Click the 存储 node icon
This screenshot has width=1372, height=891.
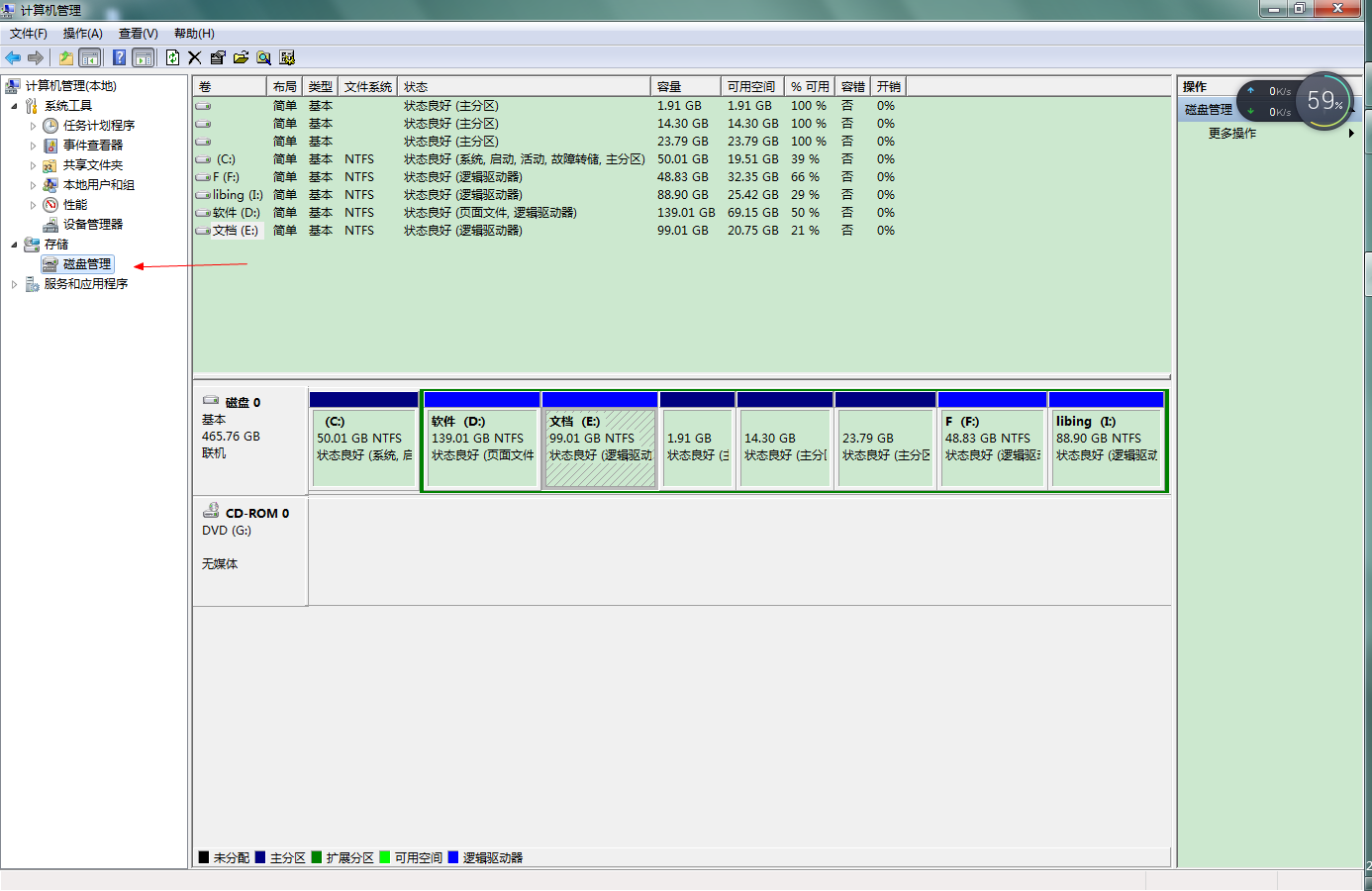(32, 245)
